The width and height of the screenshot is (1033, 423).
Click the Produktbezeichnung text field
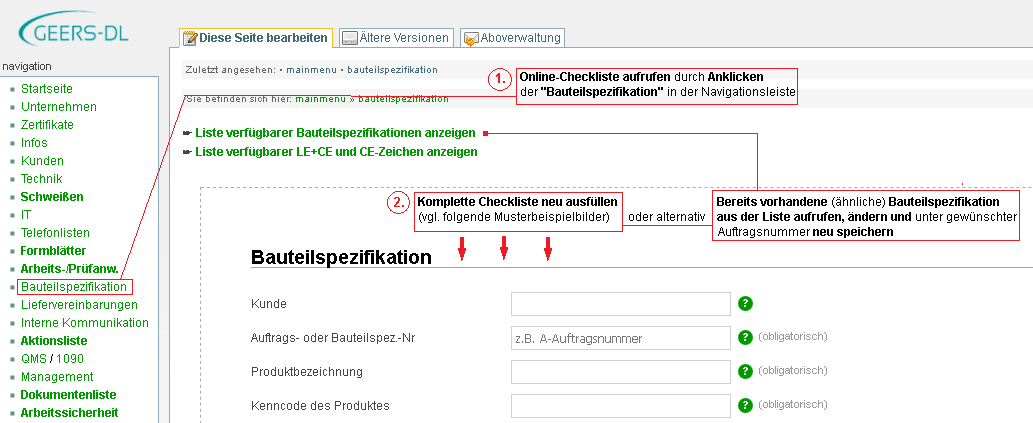[620, 372]
